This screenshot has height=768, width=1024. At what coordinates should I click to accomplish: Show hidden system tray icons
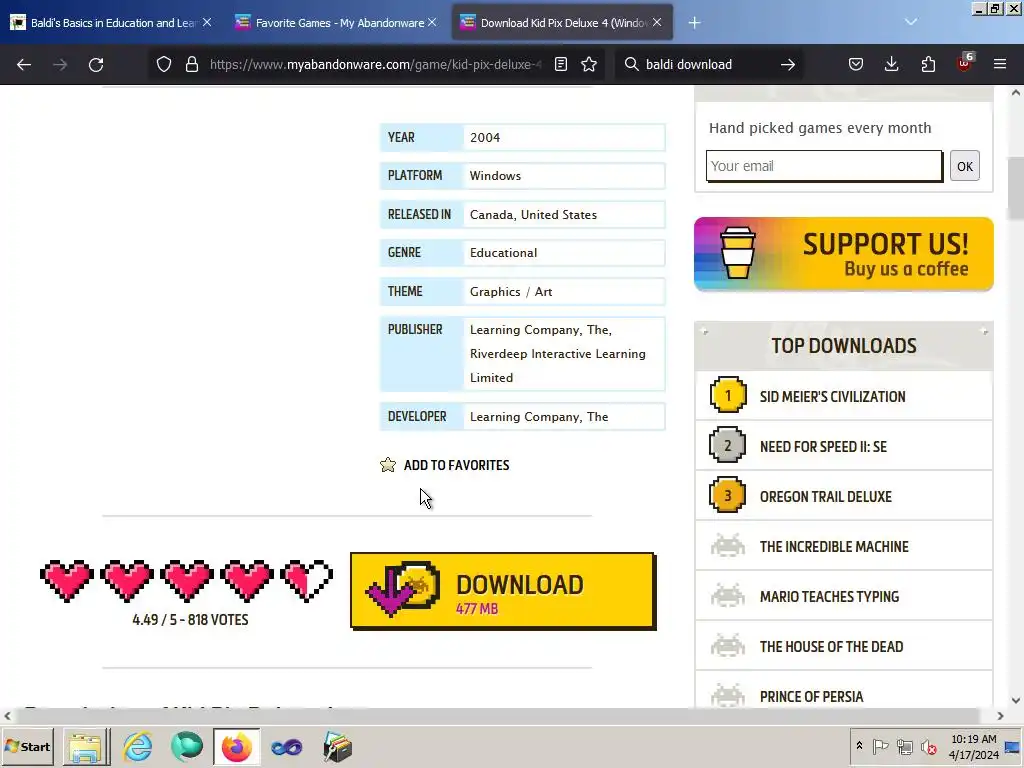[x=859, y=746]
